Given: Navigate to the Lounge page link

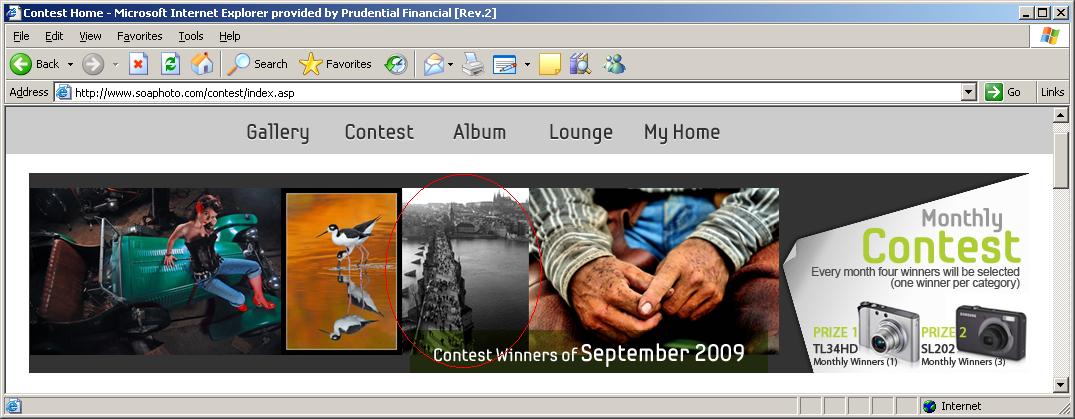Looking at the screenshot, I should [580, 132].
